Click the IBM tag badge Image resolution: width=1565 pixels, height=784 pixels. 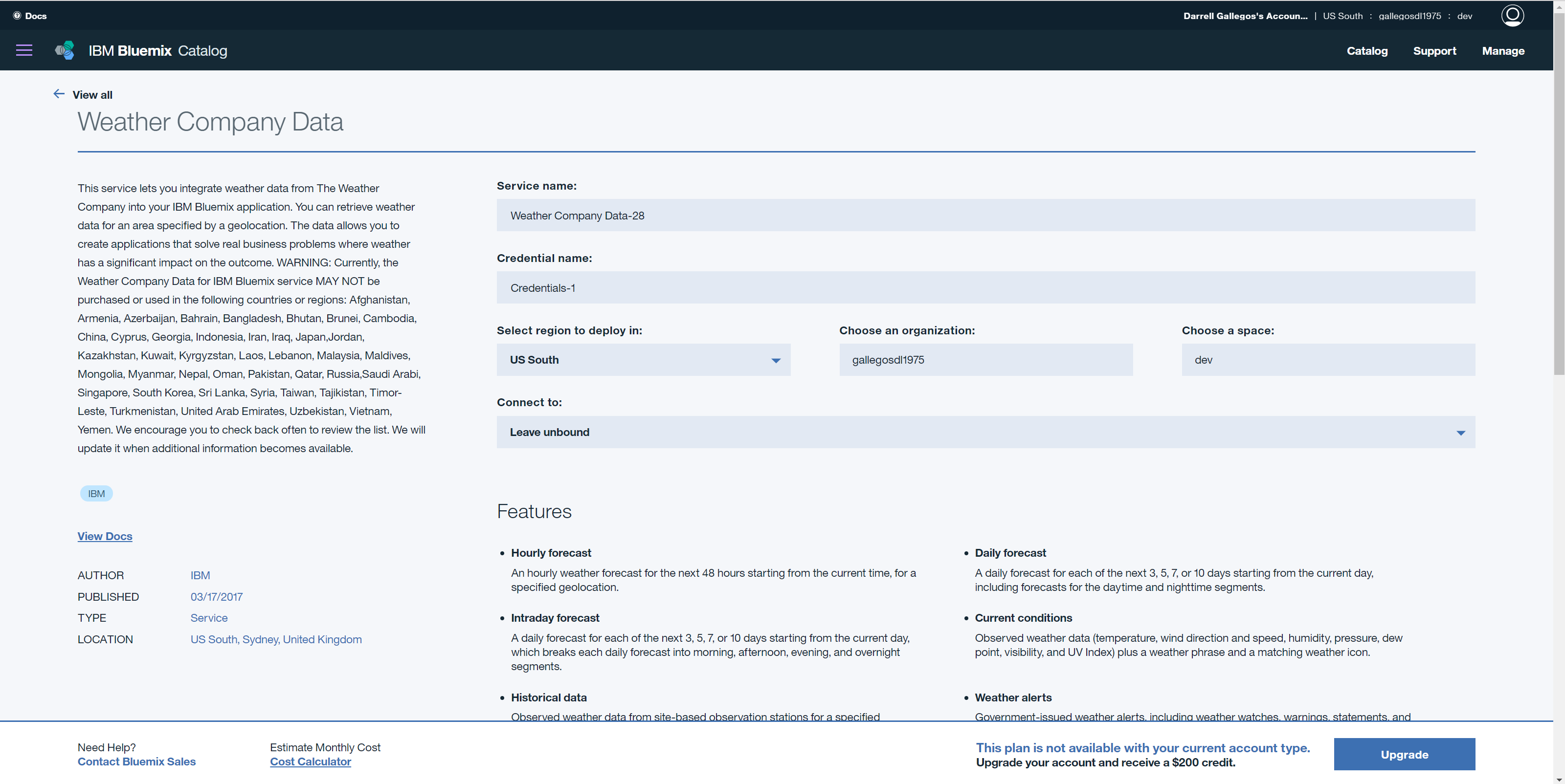tap(96, 493)
